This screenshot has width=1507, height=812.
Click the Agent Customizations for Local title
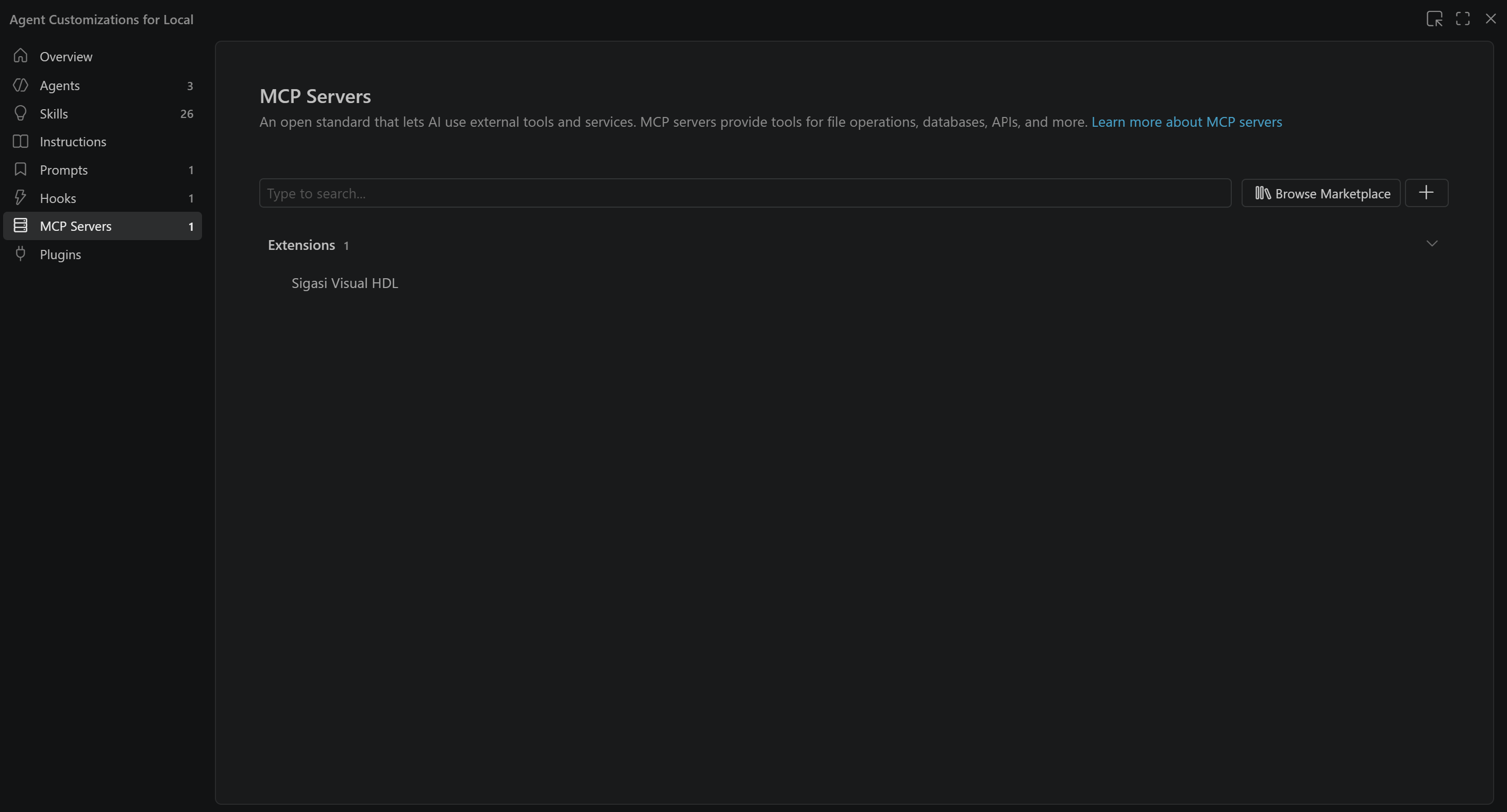[x=101, y=19]
